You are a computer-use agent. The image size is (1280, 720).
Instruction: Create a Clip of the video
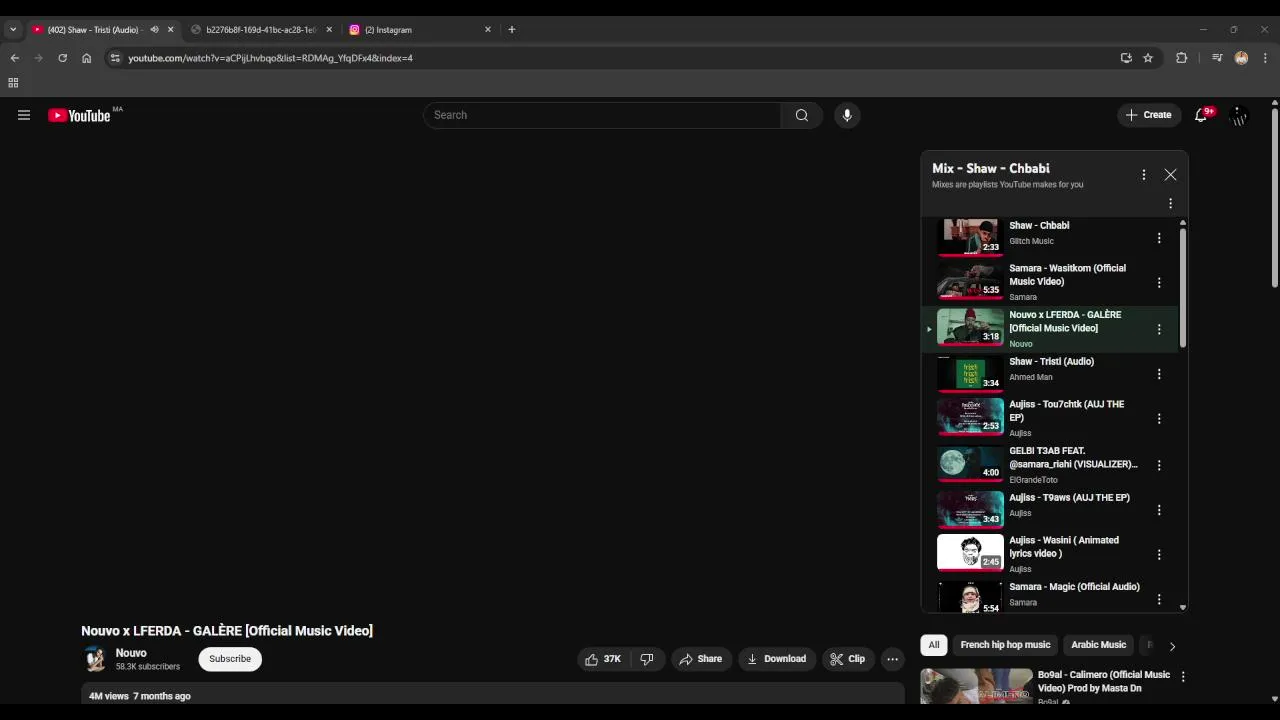tap(847, 659)
